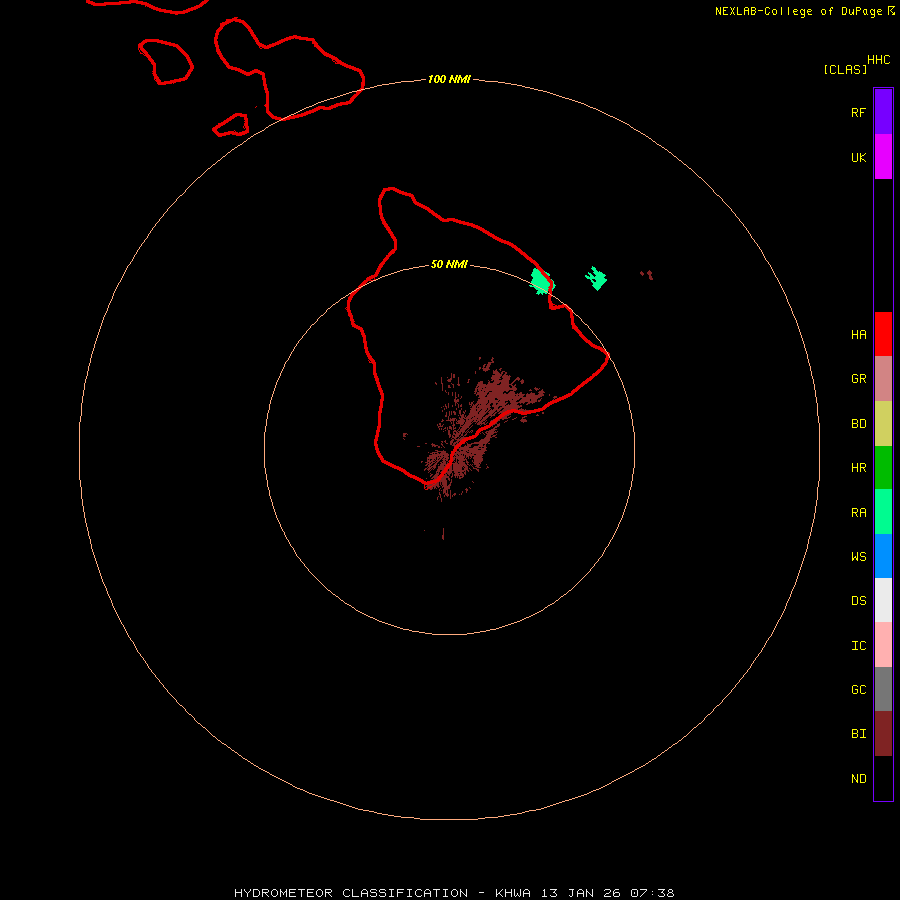Click the ND legend label
Viewport: 900px width, 900px height.
(x=858, y=779)
